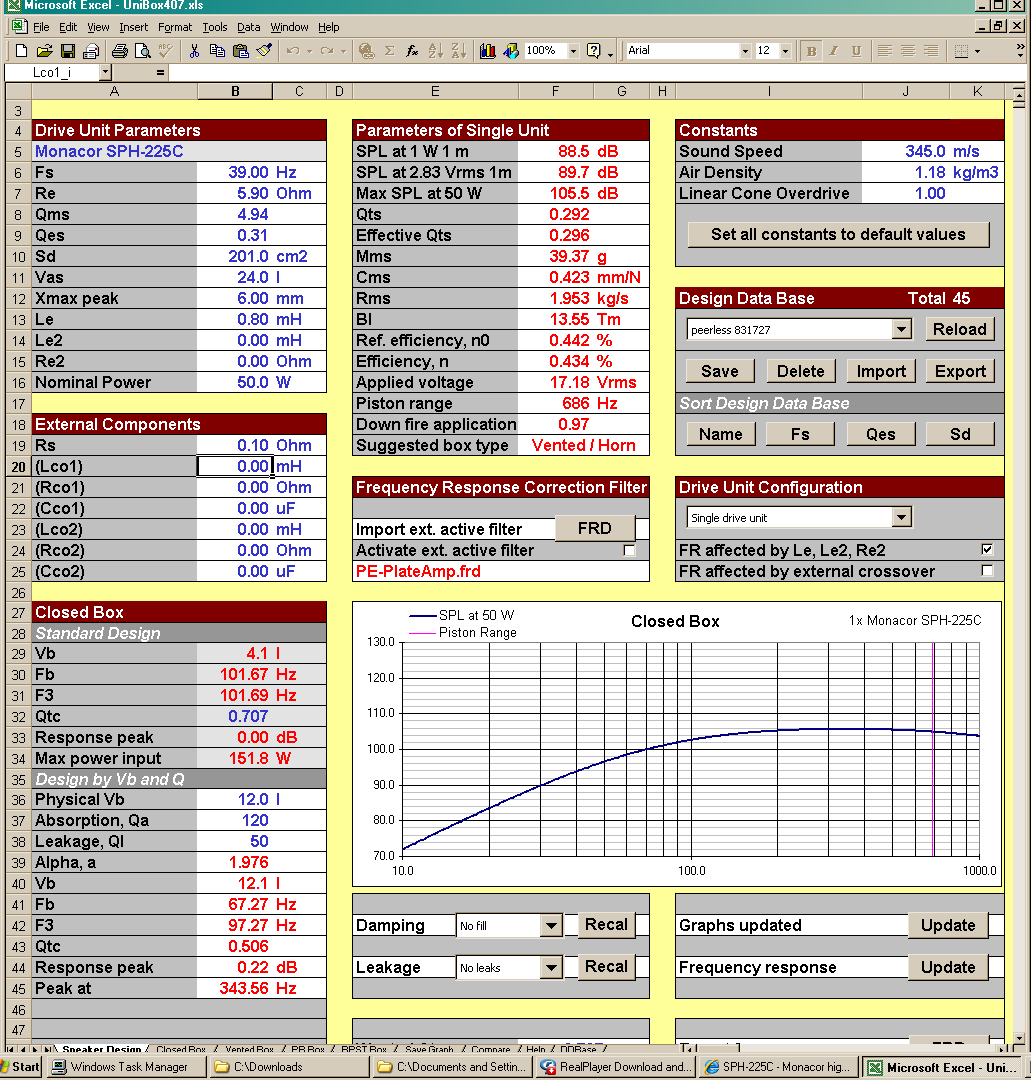Click the Undo arrow icon
The image size is (1031, 1080).
[x=293, y=50]
